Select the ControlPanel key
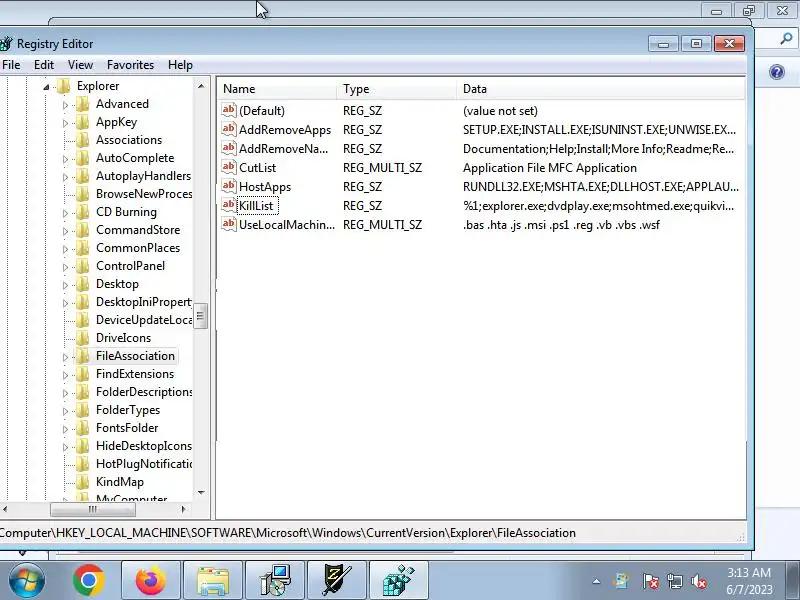The image size is (800, 600). pos(131,266)
